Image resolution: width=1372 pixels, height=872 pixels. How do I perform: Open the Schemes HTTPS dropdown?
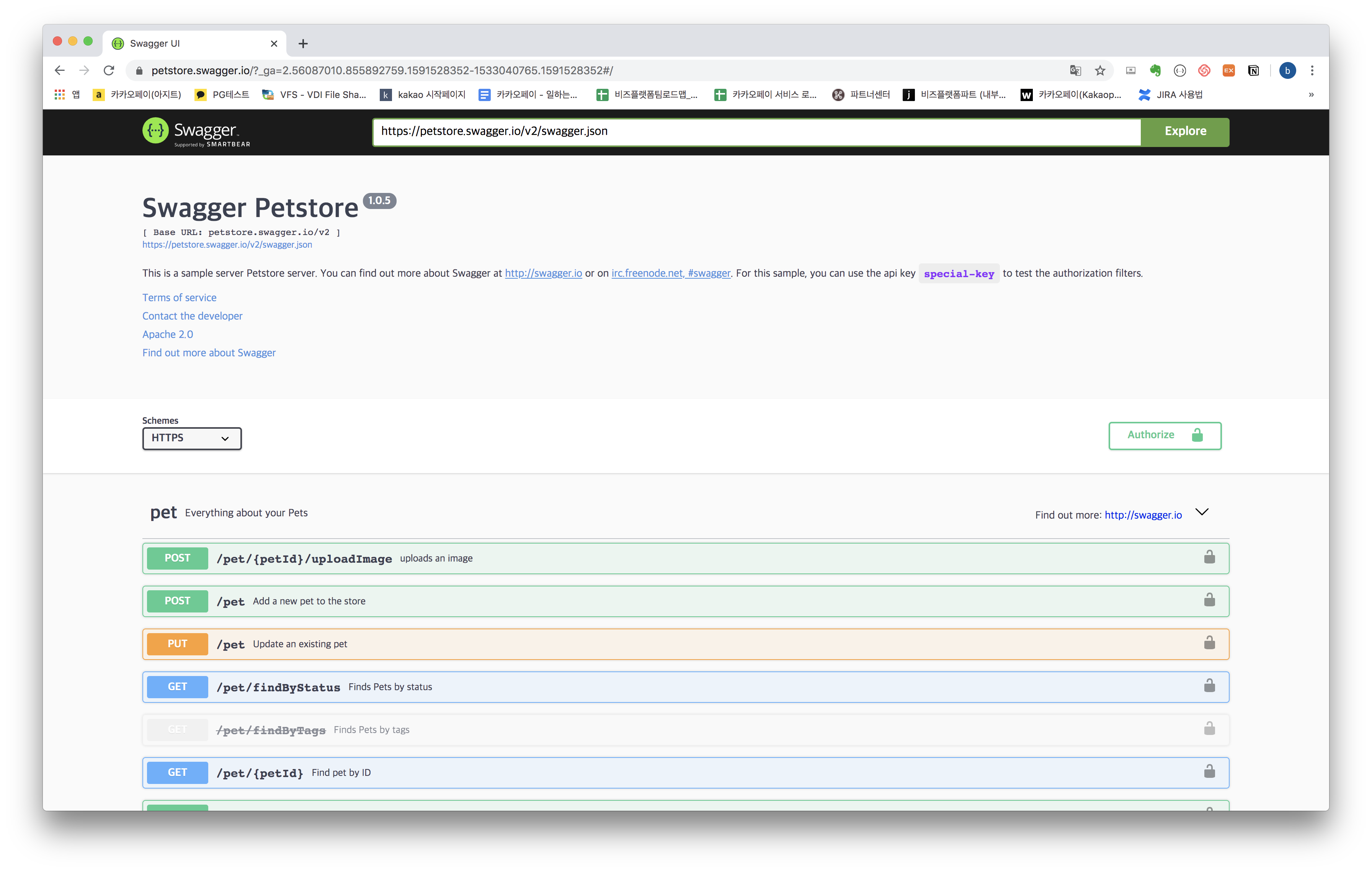[x=191, y=438]
